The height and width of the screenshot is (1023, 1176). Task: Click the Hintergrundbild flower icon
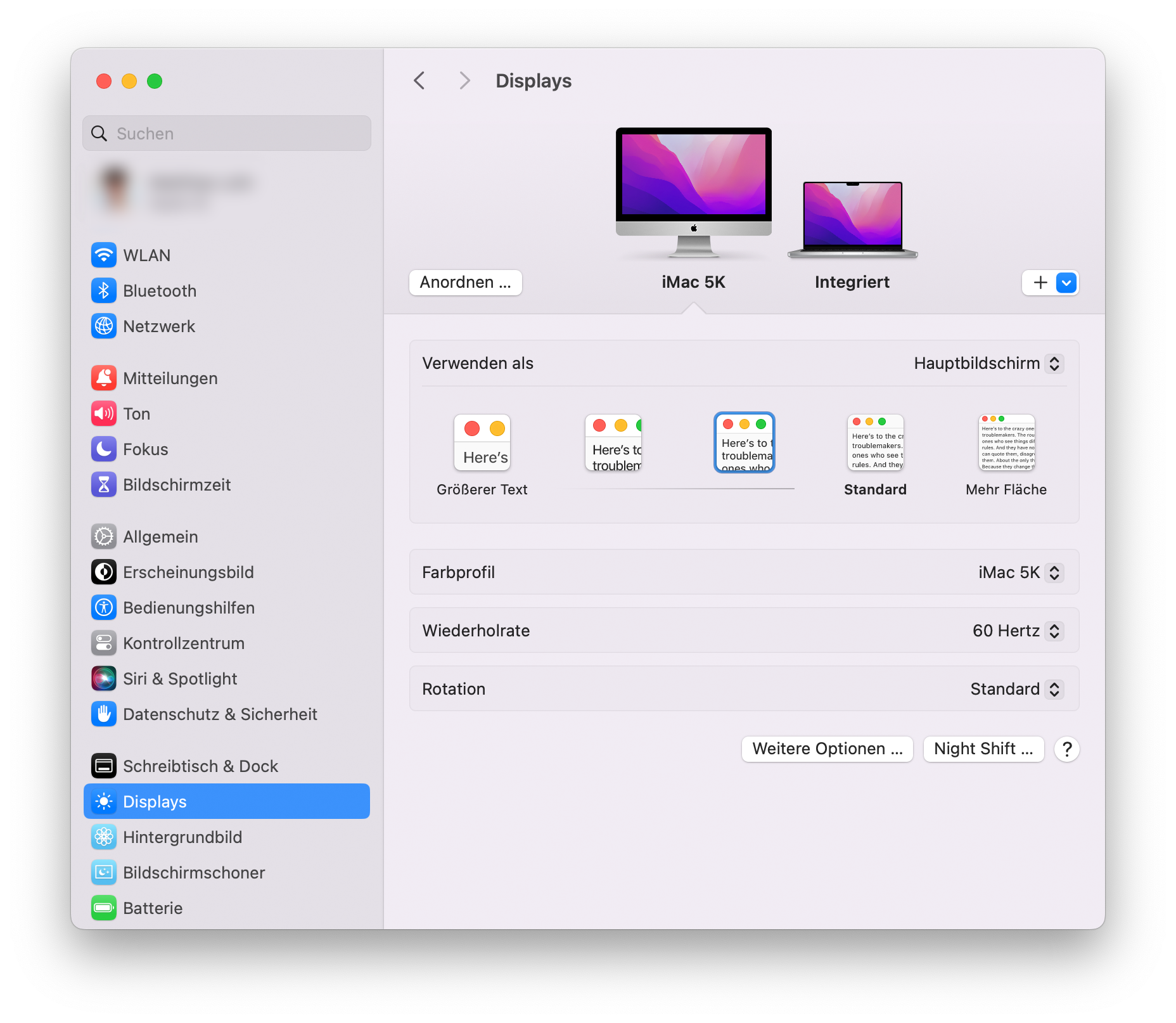[104, 837]
